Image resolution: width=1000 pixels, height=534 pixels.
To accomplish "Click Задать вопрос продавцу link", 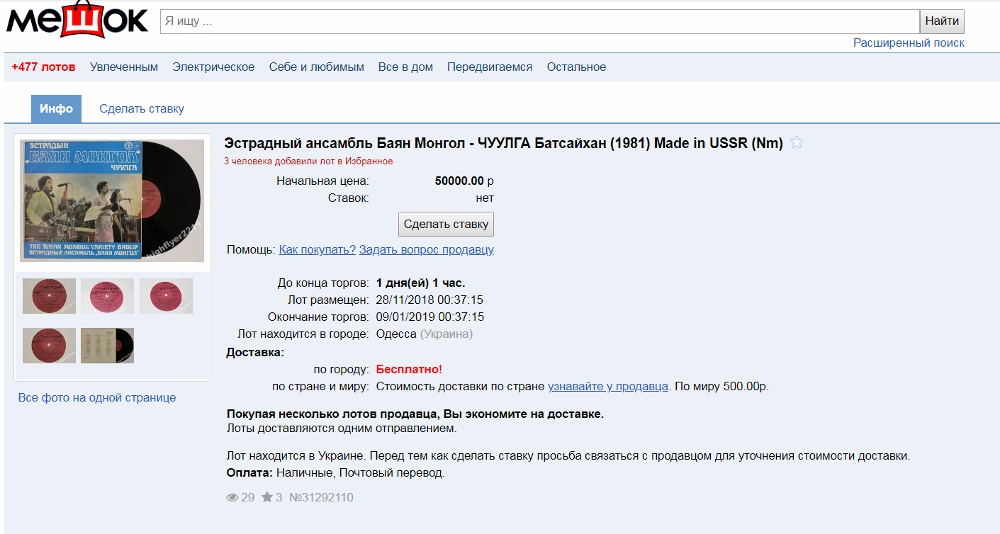I will (x=426, y=250).
